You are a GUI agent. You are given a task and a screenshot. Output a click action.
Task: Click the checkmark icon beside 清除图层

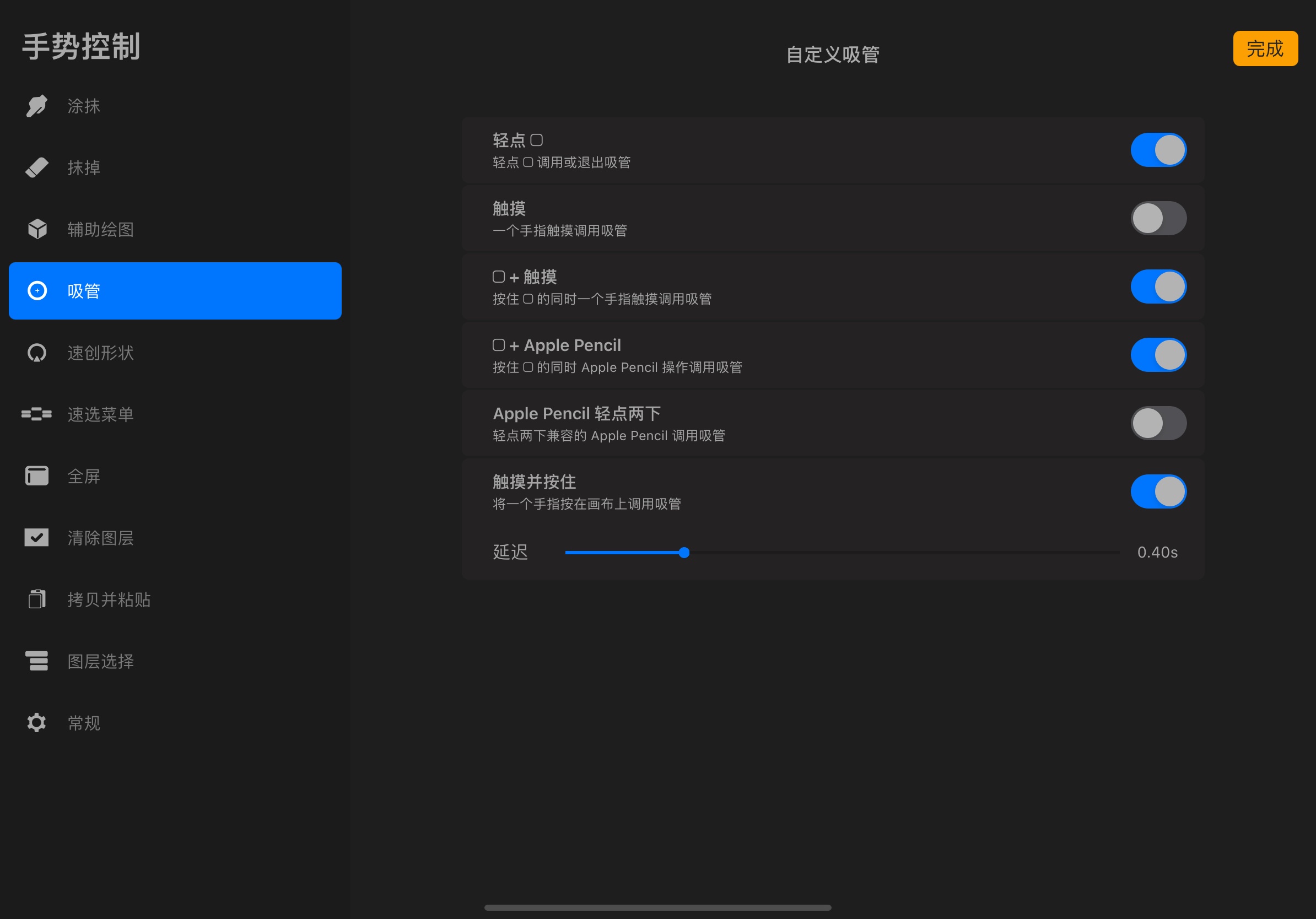pyautogui.click(x=37, y=537)
